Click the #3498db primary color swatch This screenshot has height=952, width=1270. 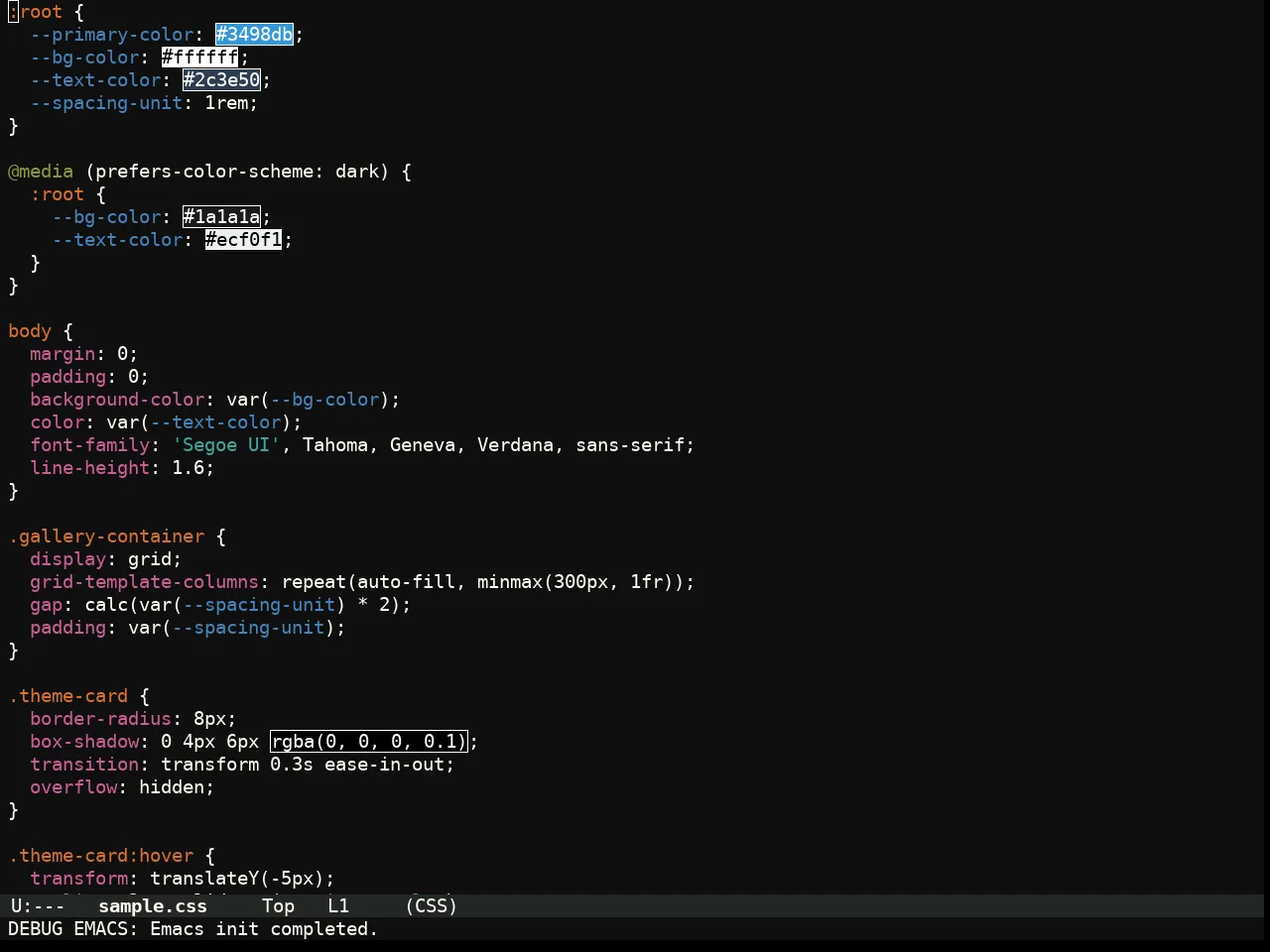[255, 35]
